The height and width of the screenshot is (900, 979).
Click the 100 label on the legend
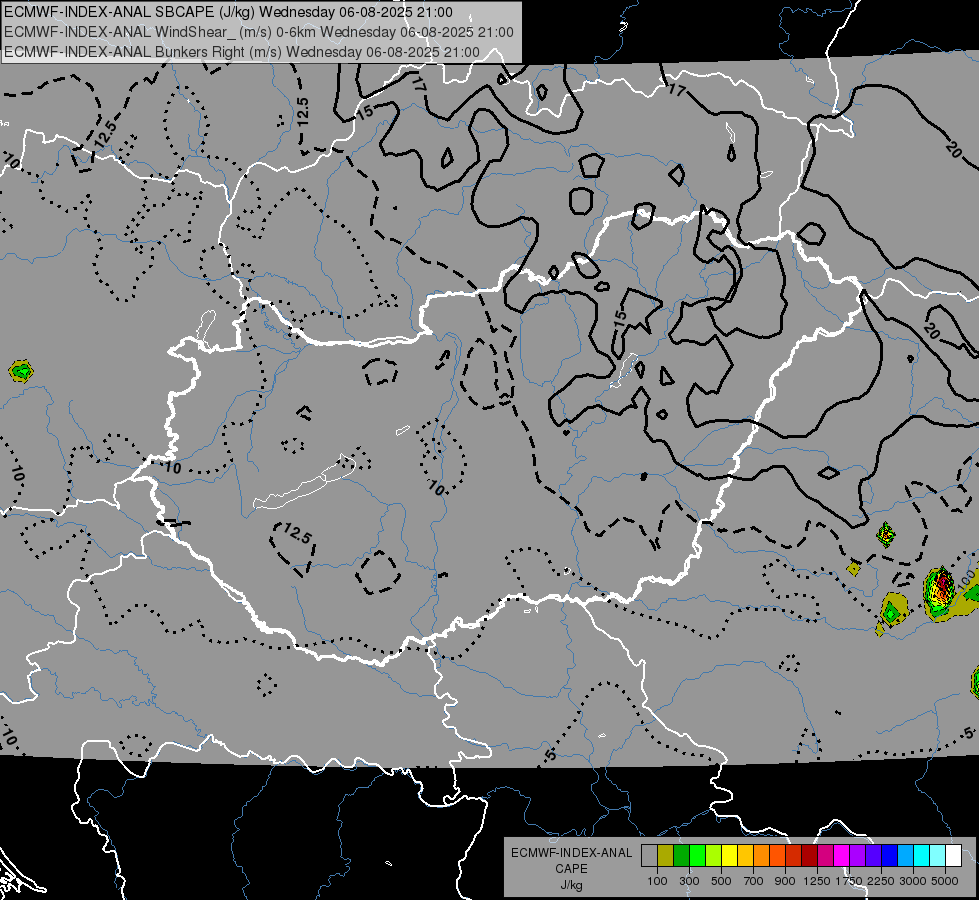coord(657,881)
